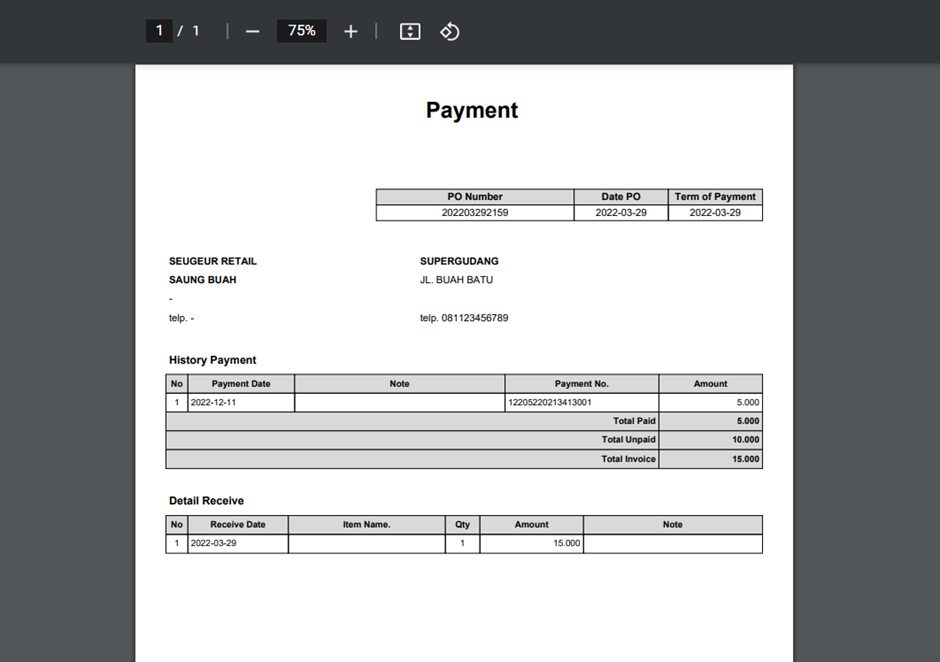Image resolution: width=940 pixels, height=662 pixels.
Task: Click the Total Unpaid amount 10.000
Action: click(x=745, y=440)
